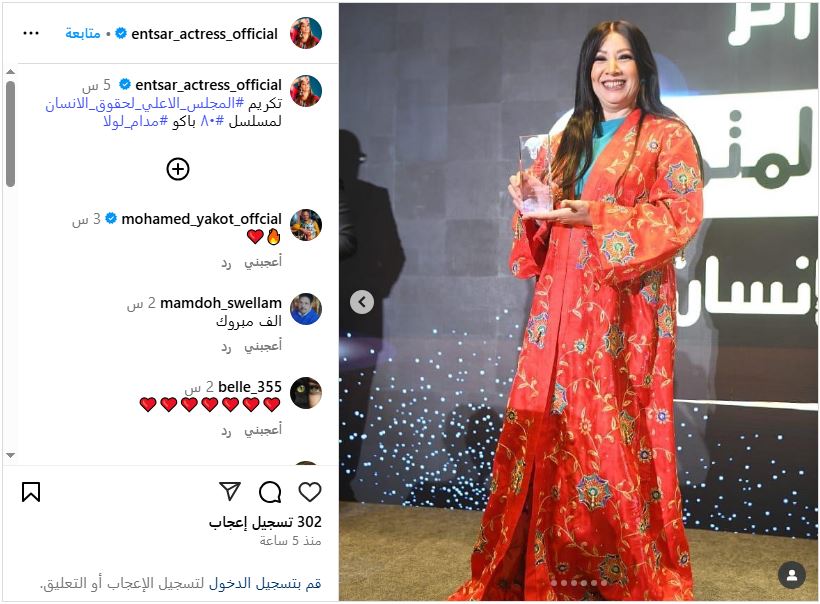The width and height of the screenshot is (820, 604).
Task: Click the قم بتسجيل الدخول login link
Action: (x=265, y=583)
